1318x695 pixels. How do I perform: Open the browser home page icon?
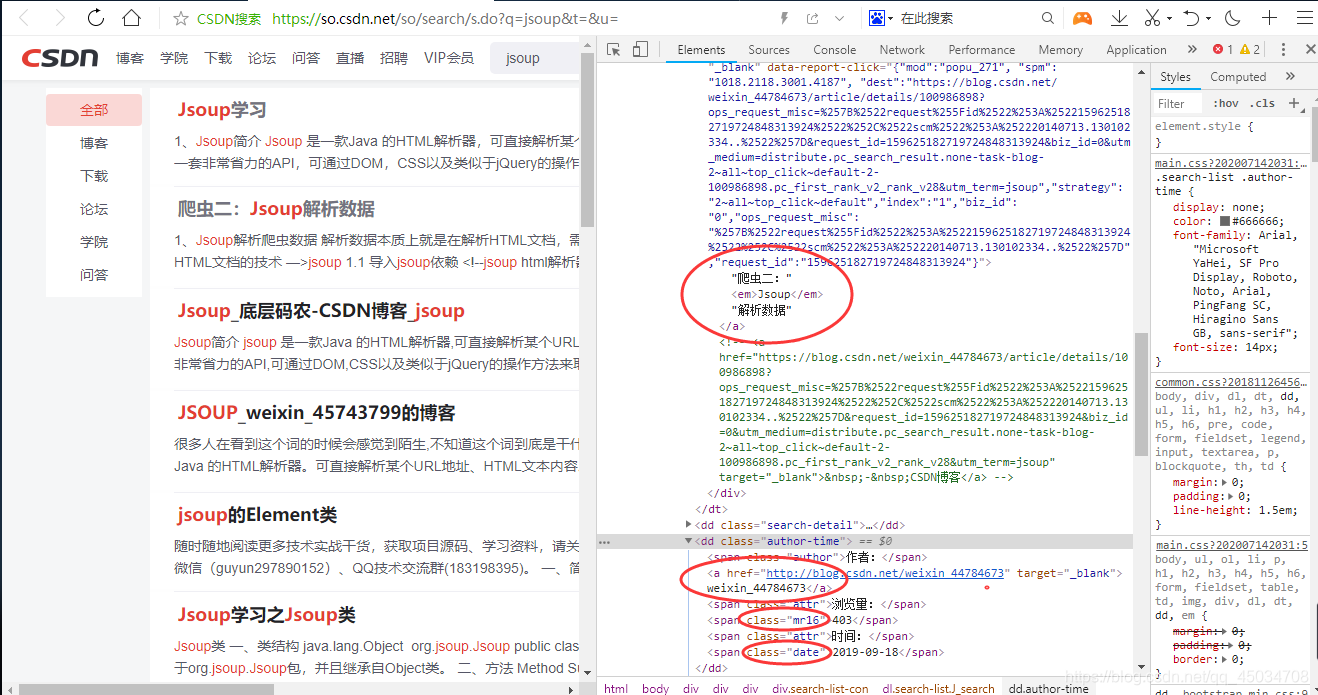pos(131,18)
